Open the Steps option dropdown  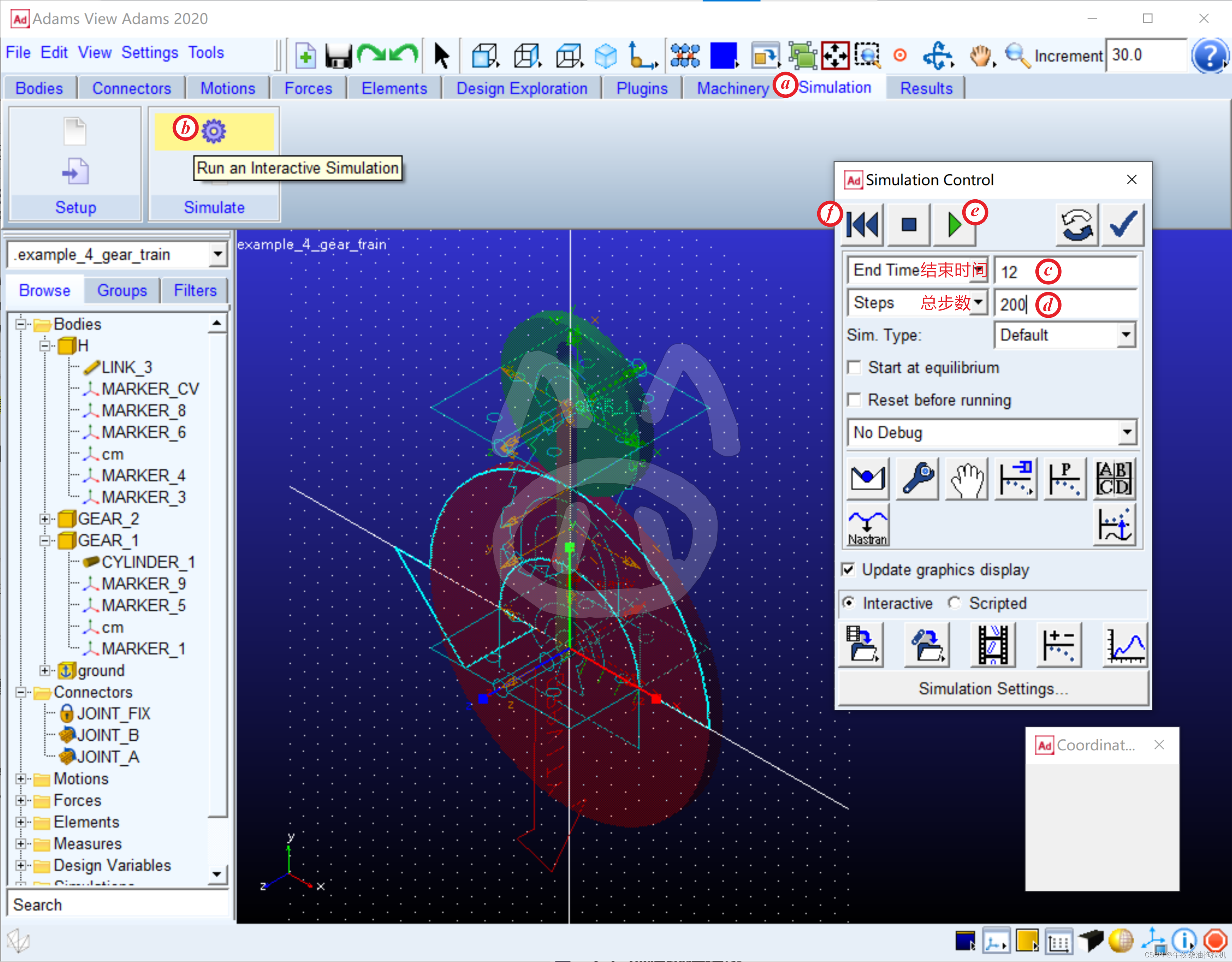click(979, 302)
